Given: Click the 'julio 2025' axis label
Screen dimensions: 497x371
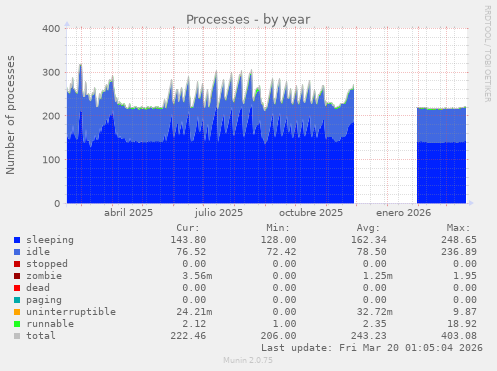Looking at the screenshot, I should click(219, 213).
